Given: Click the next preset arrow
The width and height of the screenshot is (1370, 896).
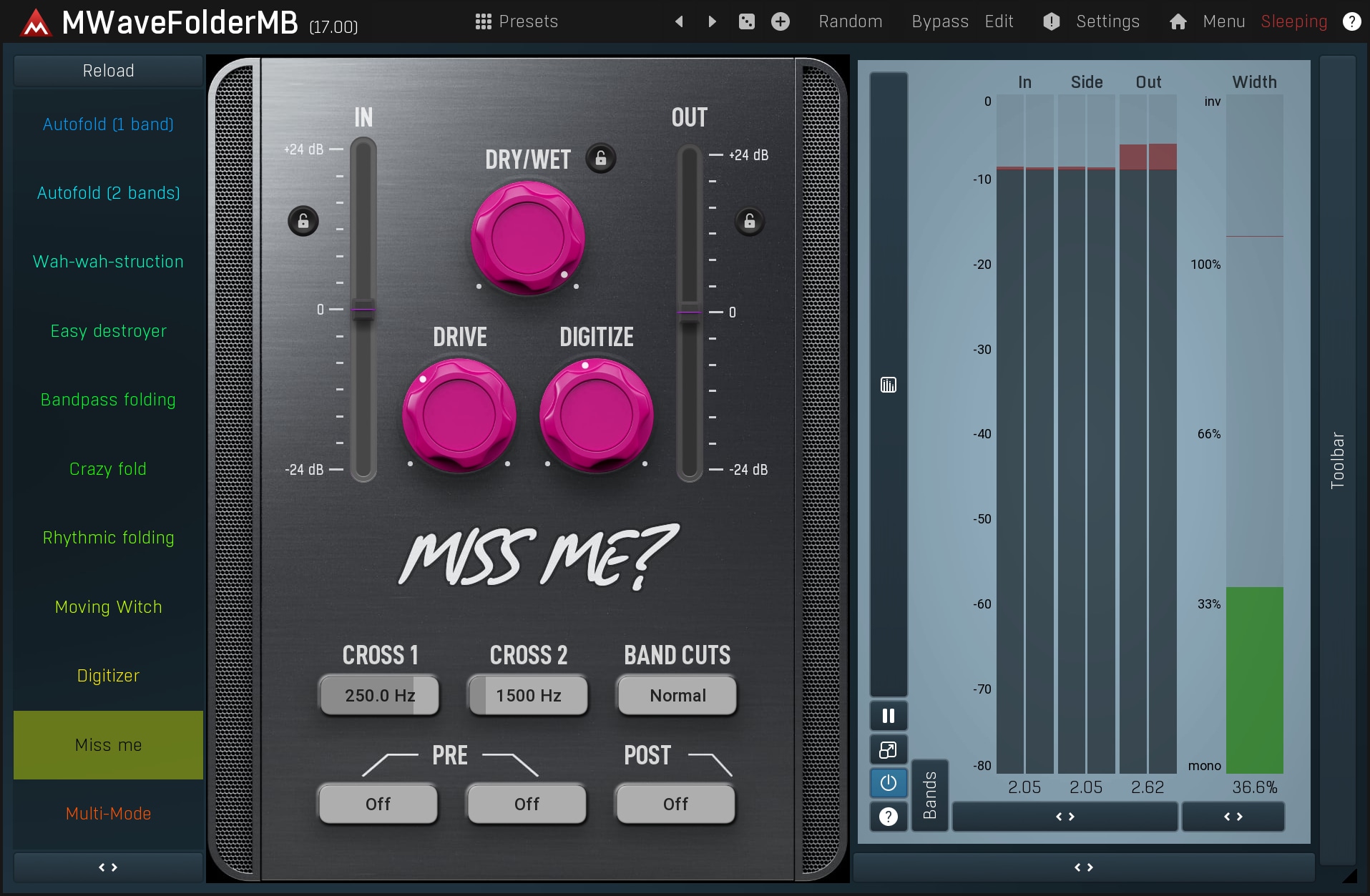Looking at the screenshot, I should pyautogui.click(x=712, y=21).
